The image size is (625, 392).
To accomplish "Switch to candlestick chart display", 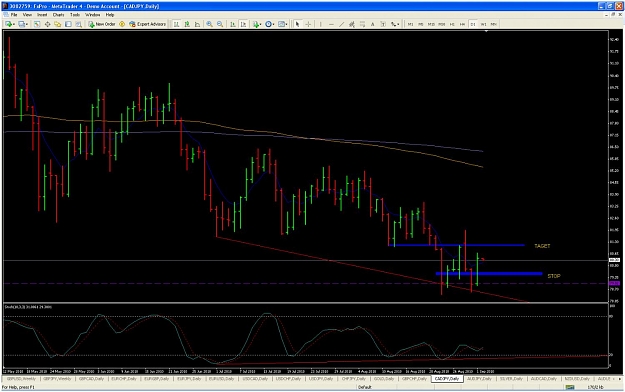I will (x=187, y=24).
